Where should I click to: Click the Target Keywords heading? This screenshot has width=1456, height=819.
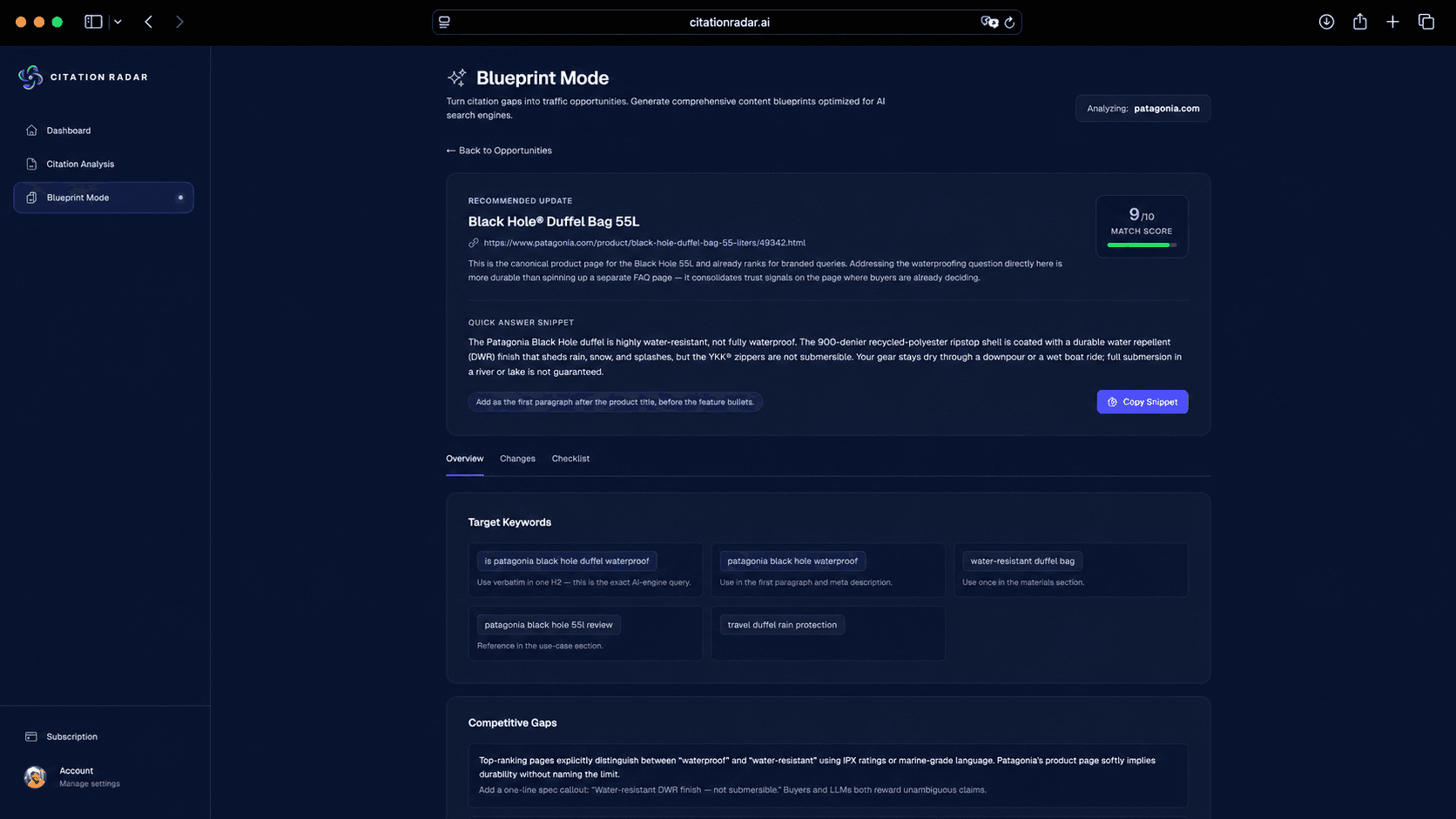click(x=509, y=522)
